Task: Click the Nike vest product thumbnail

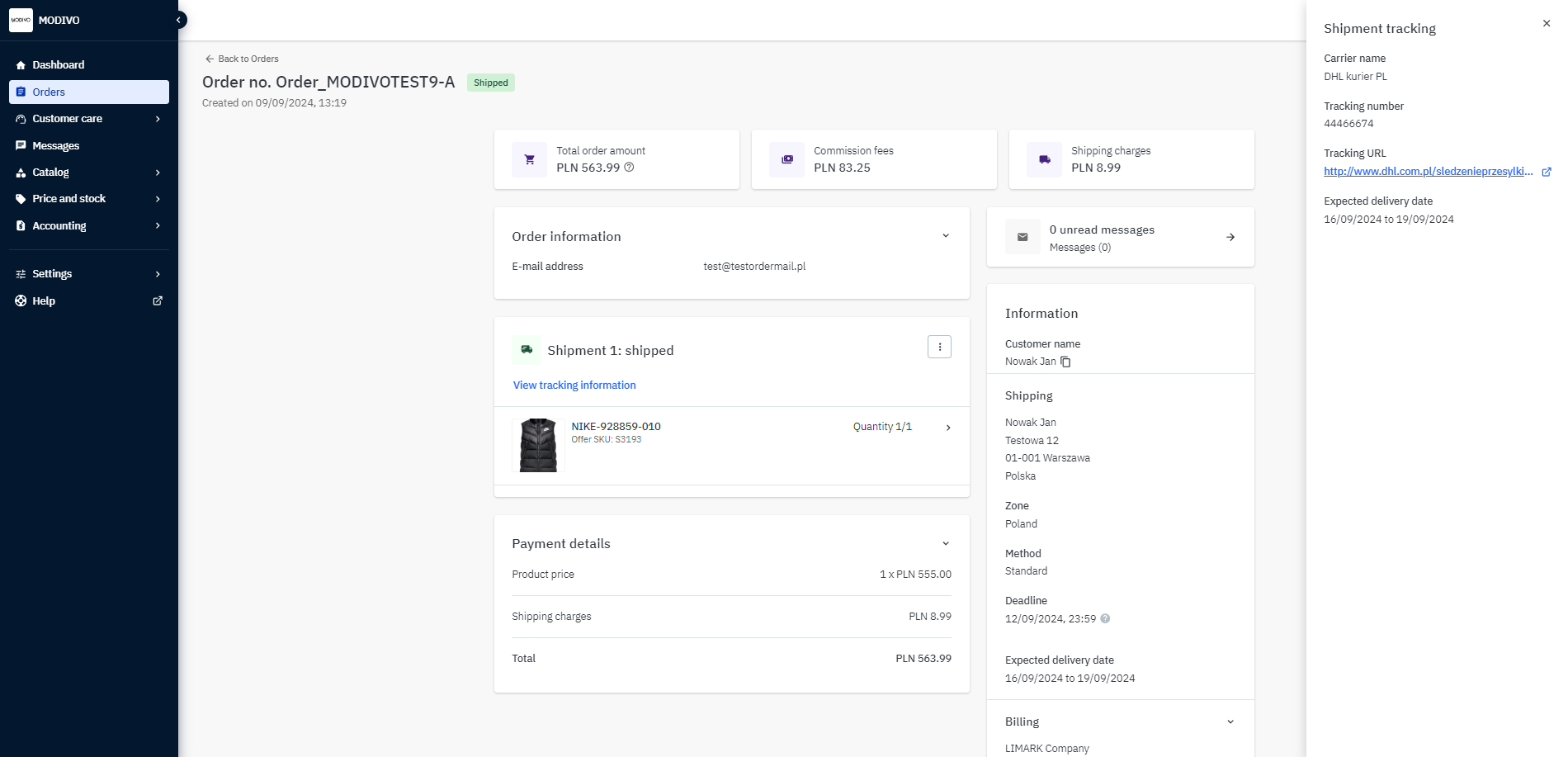Action: pyautogui.click(x=538, y=445)
